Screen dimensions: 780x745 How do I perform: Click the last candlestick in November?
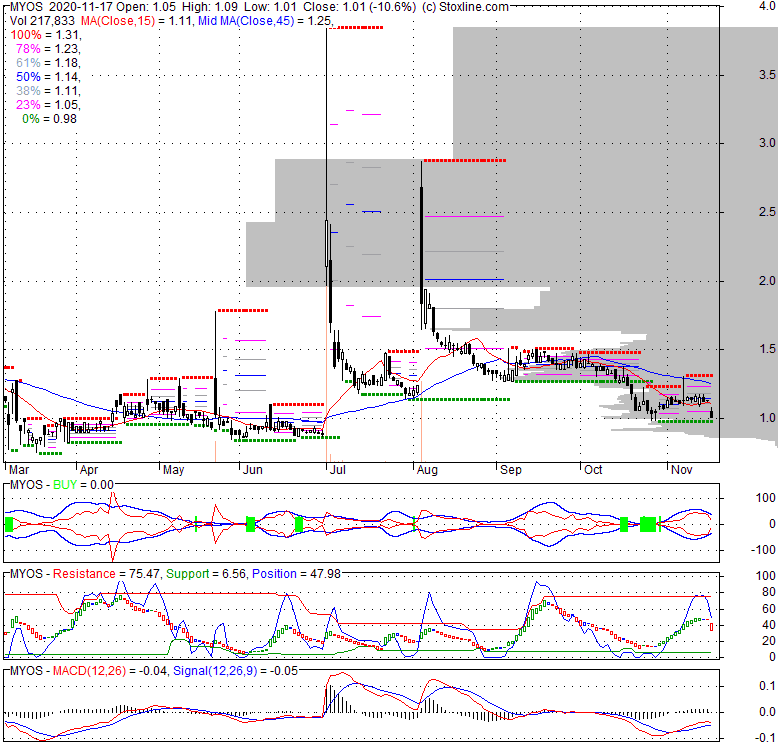712,412
